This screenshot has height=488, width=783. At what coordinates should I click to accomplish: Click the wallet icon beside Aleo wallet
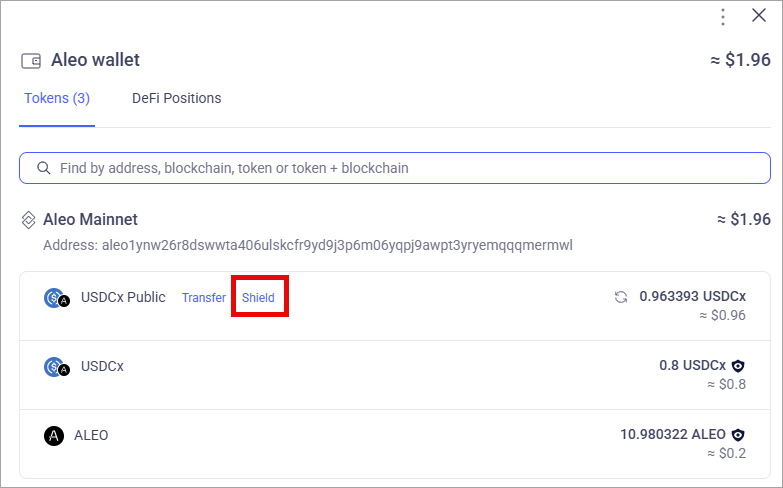(31, 61)
